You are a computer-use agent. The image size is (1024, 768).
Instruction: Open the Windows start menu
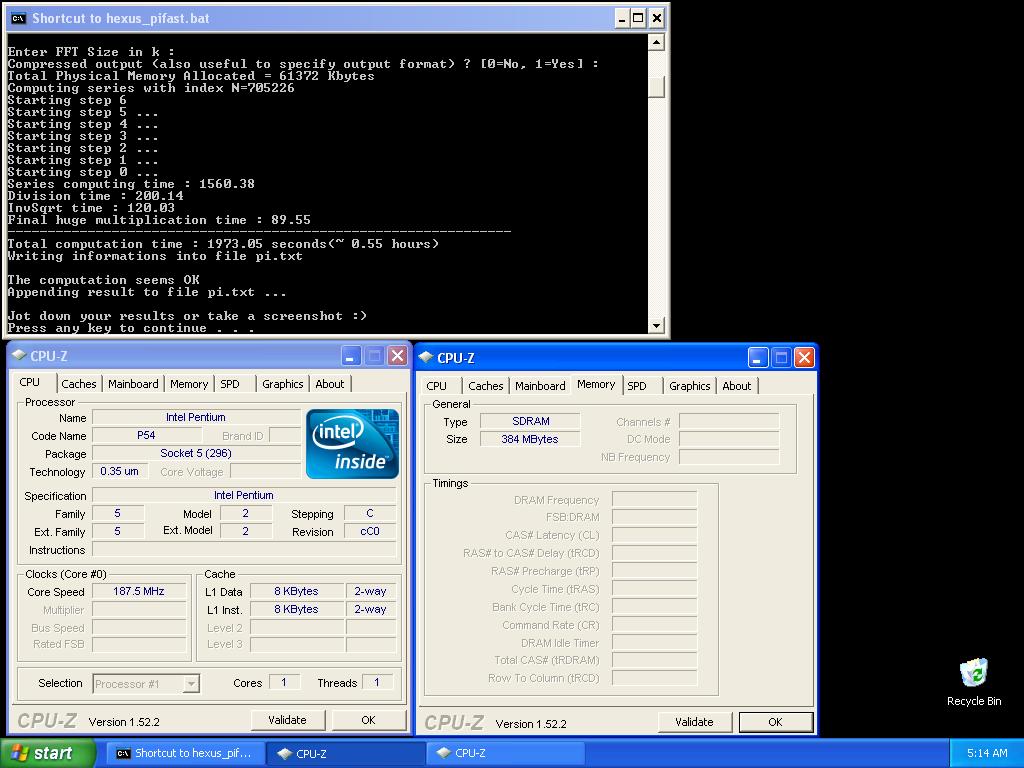pos(47,753)
